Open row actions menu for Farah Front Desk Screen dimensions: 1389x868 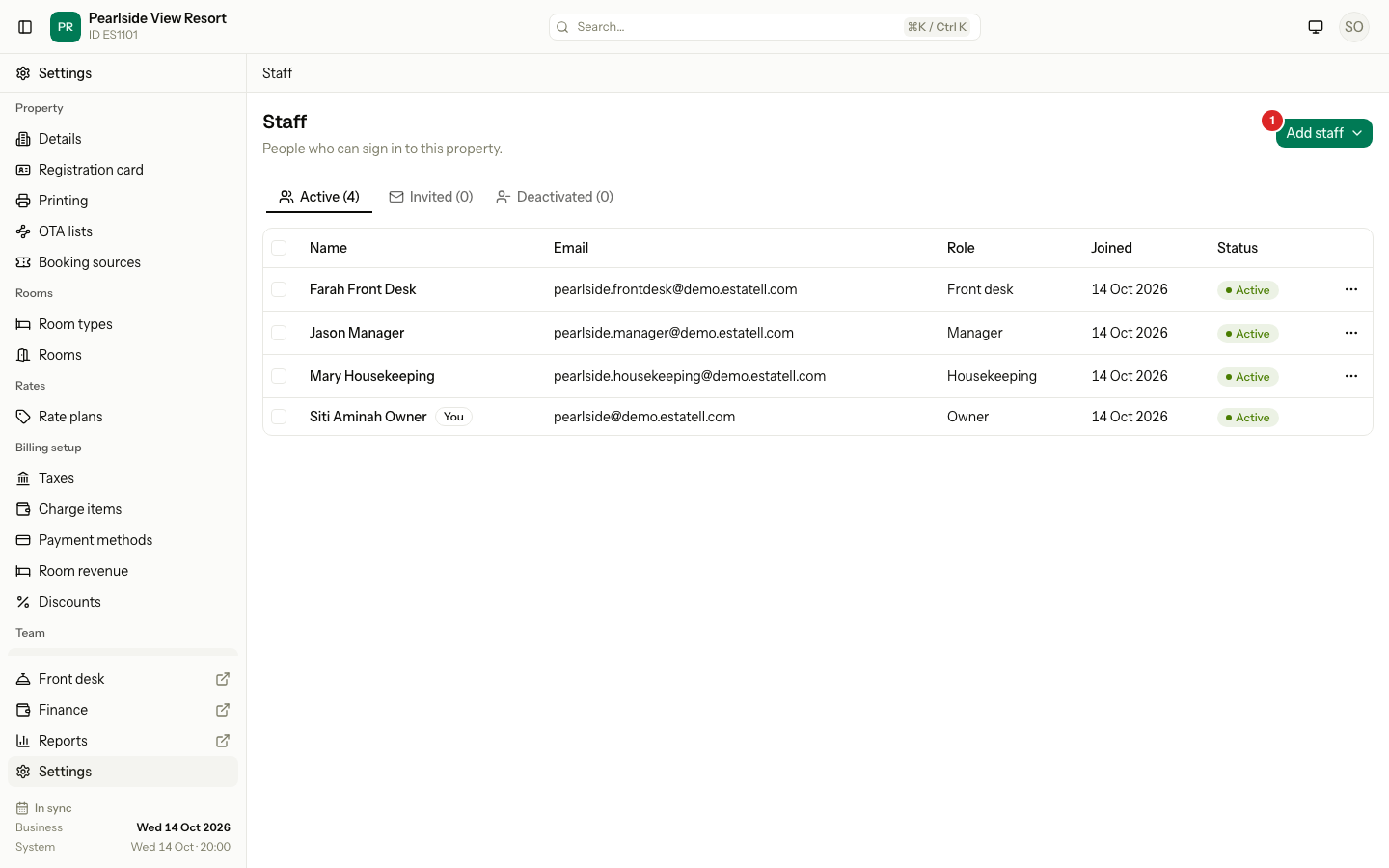coord(1351,289)
